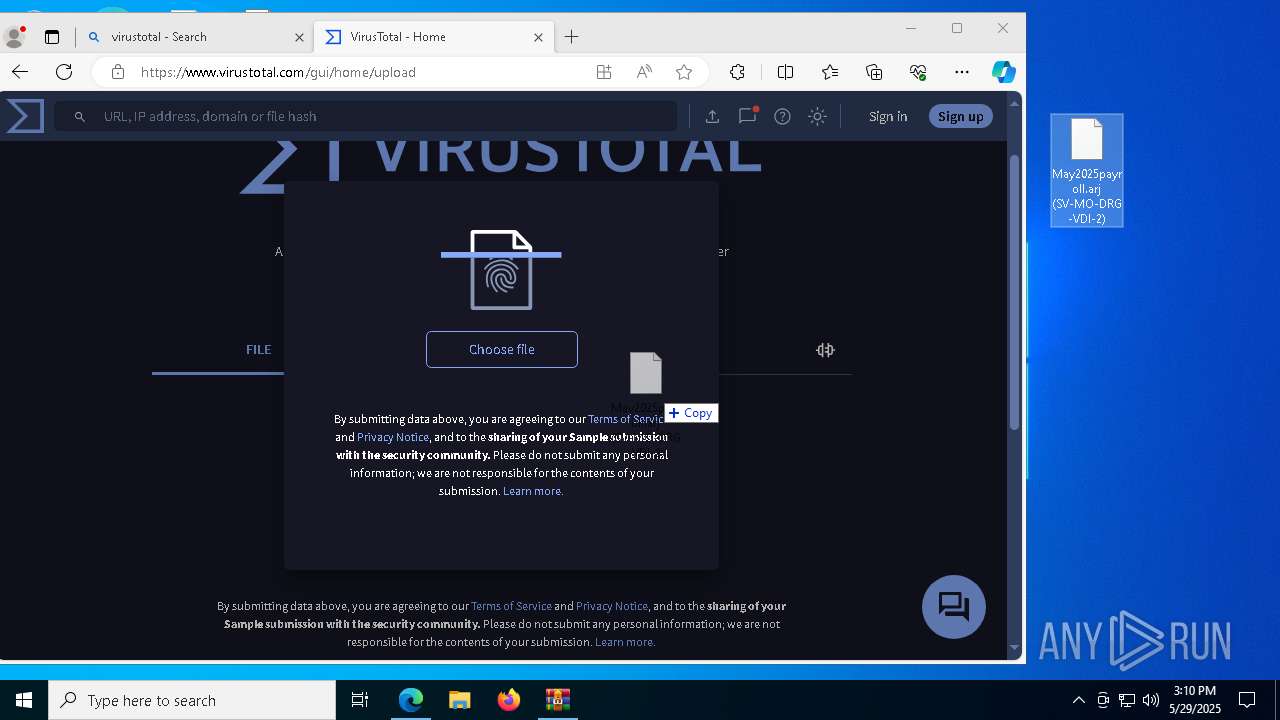This screenshot has width=1280, height=720.
Task: Open the notifications icon in VirusTotal header
Action: (x=747, y=116)
